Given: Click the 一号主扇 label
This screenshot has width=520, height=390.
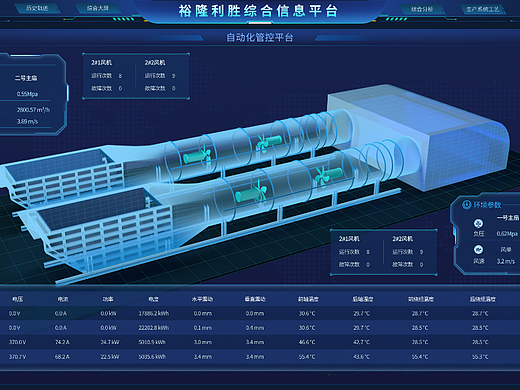Looking at the screenshot, I should pyautogui.click(x=508, y=218).
